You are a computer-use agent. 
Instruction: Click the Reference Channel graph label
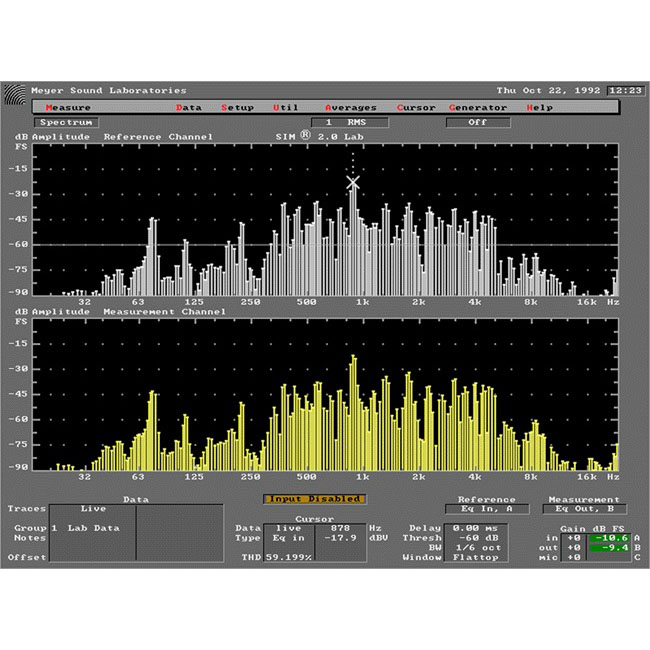coord(158,137)
